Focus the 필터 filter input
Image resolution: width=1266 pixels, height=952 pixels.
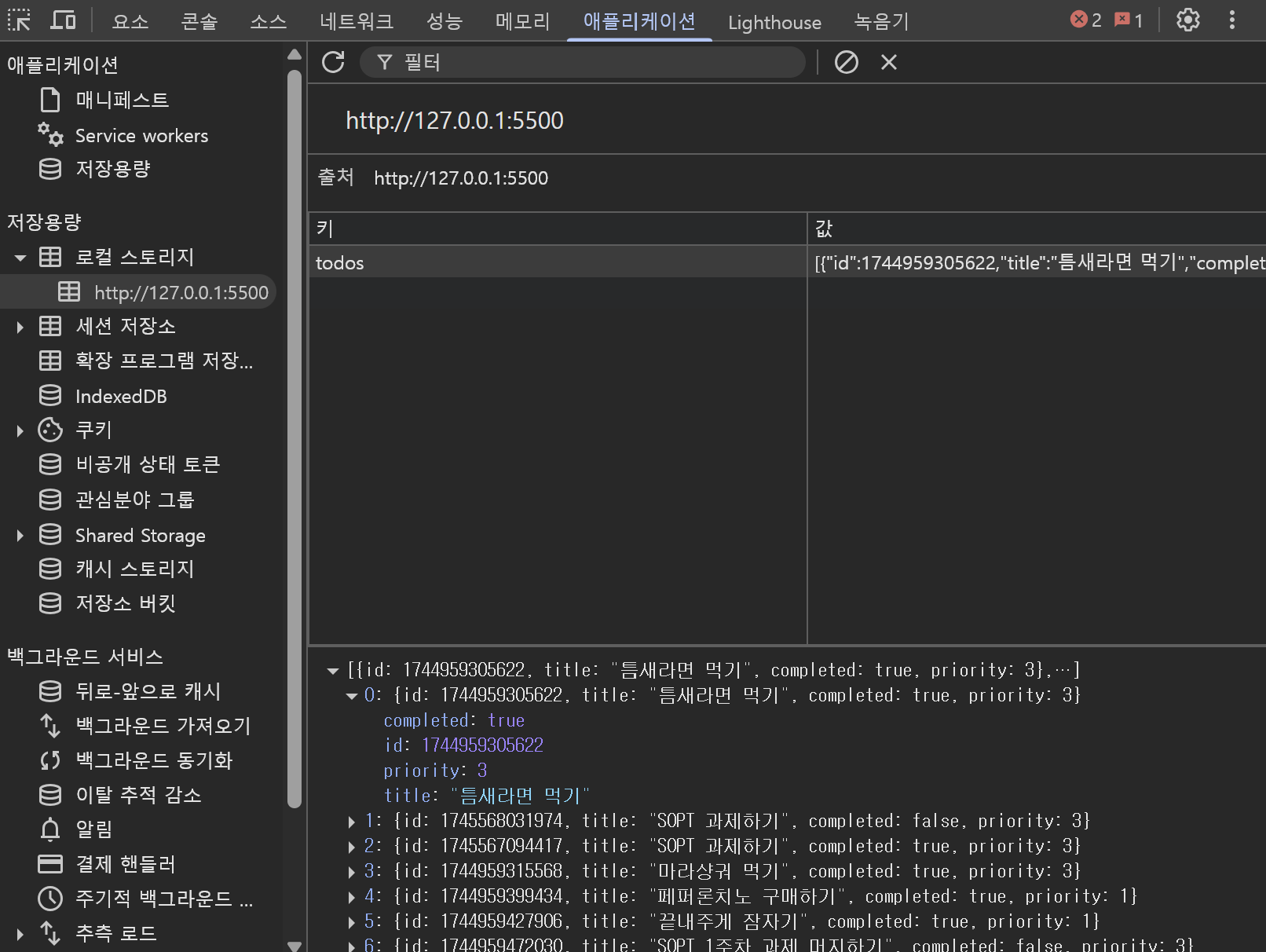(583, 62)
